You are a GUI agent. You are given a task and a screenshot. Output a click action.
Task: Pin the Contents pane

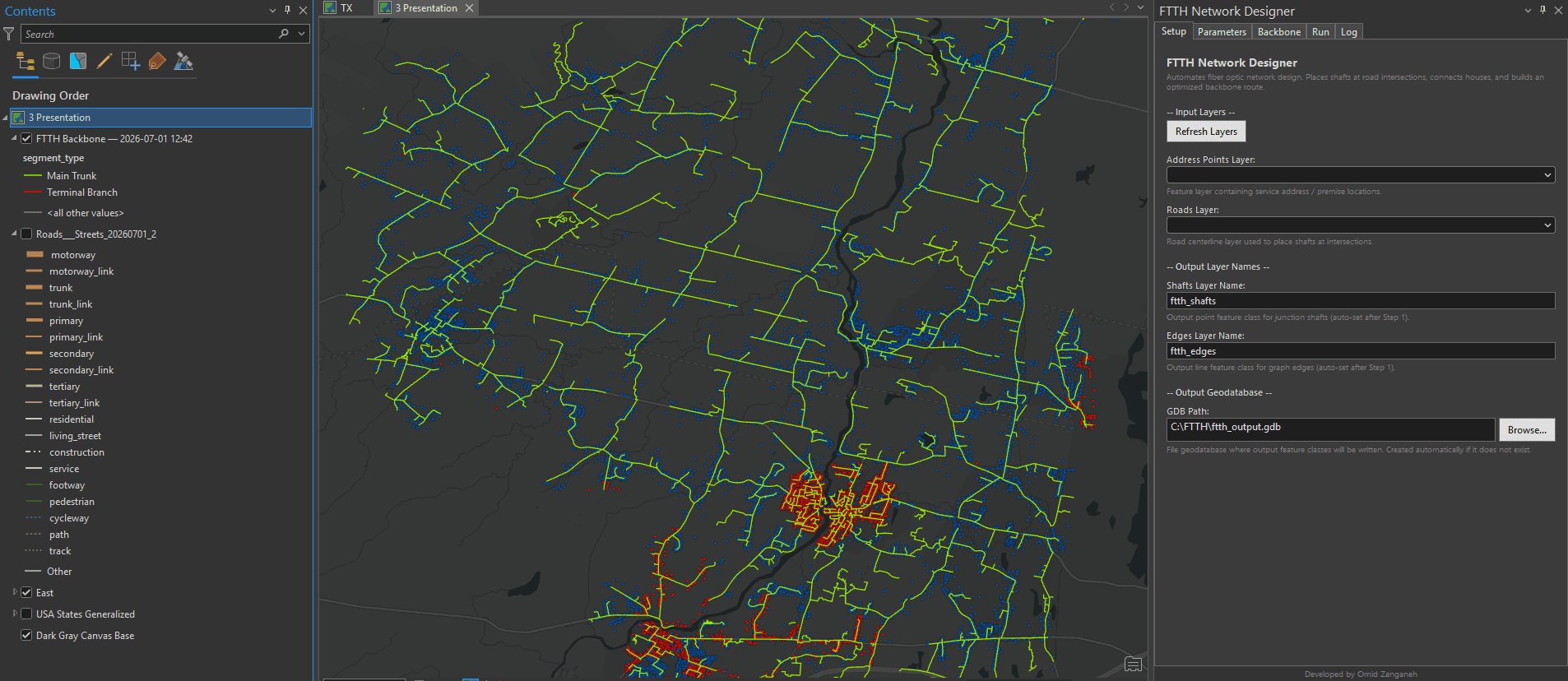click(287, 10)
